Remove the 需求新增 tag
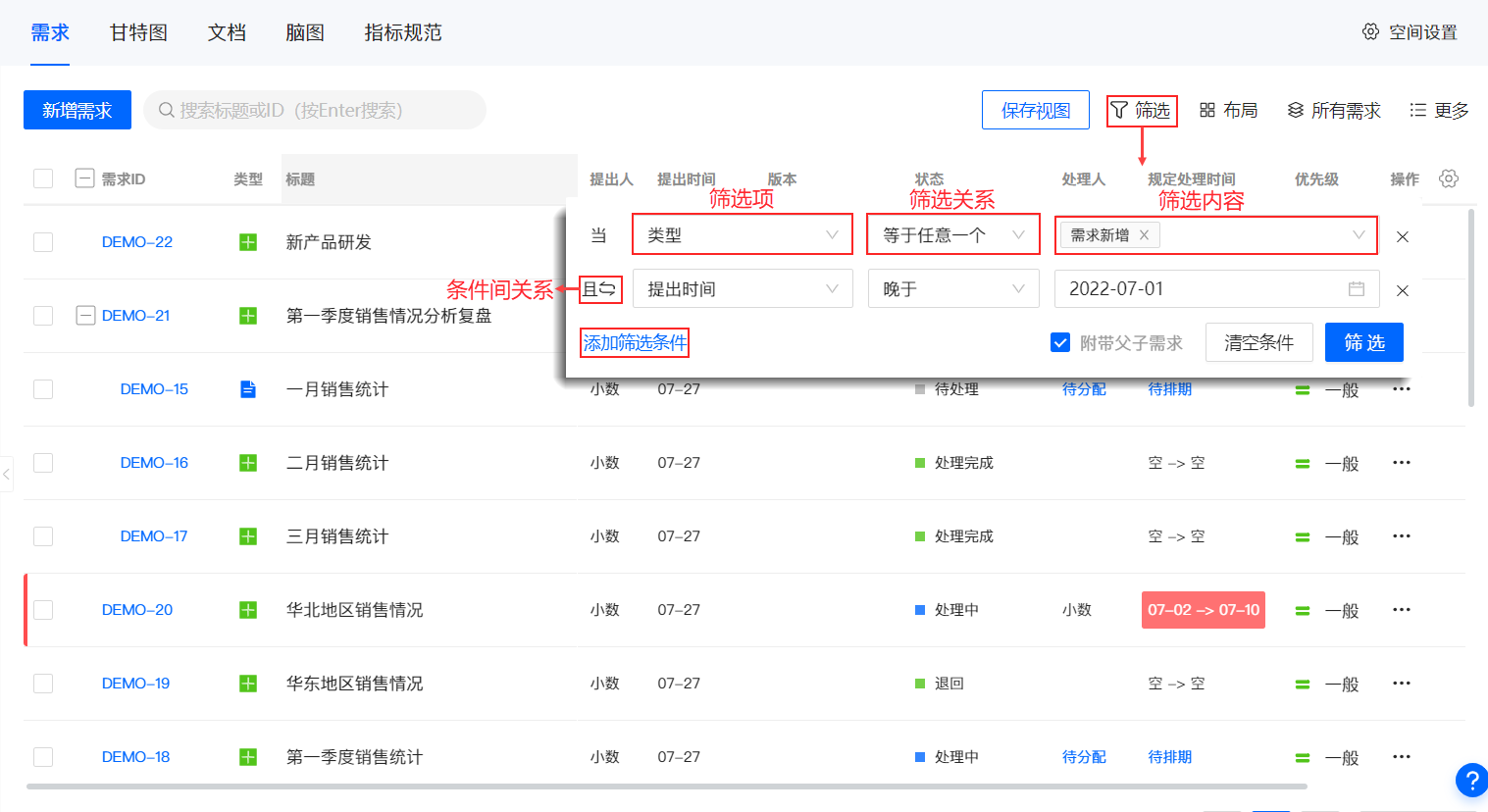 click(x=1144, y=235)
